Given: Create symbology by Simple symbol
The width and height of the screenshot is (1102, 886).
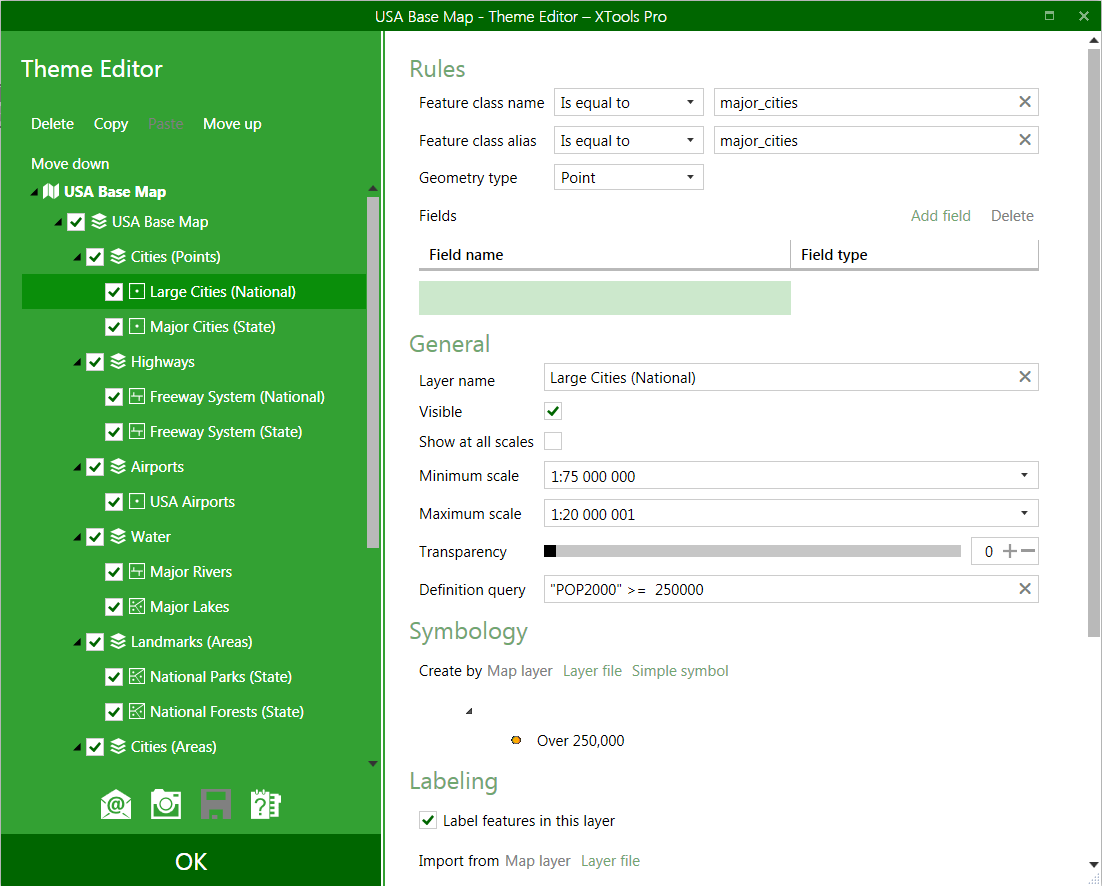Looking at the screenshot, I should click(680, 671).
